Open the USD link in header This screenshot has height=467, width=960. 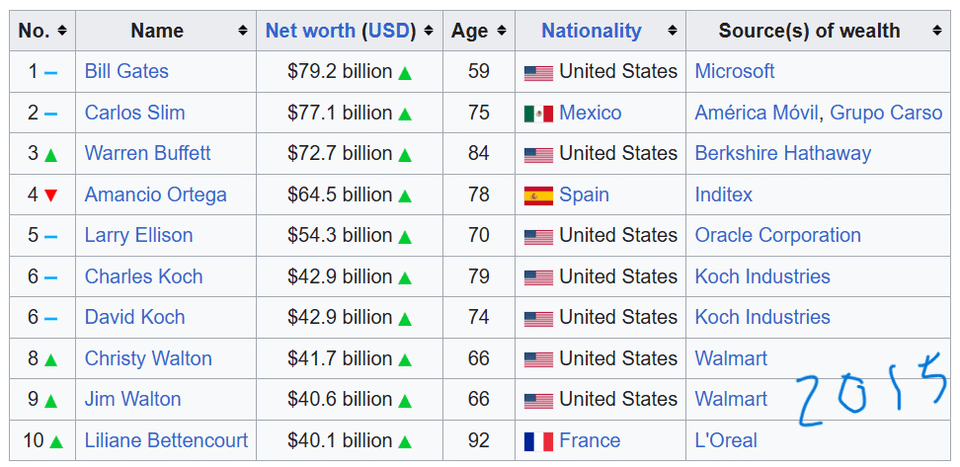[x=388, y=31]
